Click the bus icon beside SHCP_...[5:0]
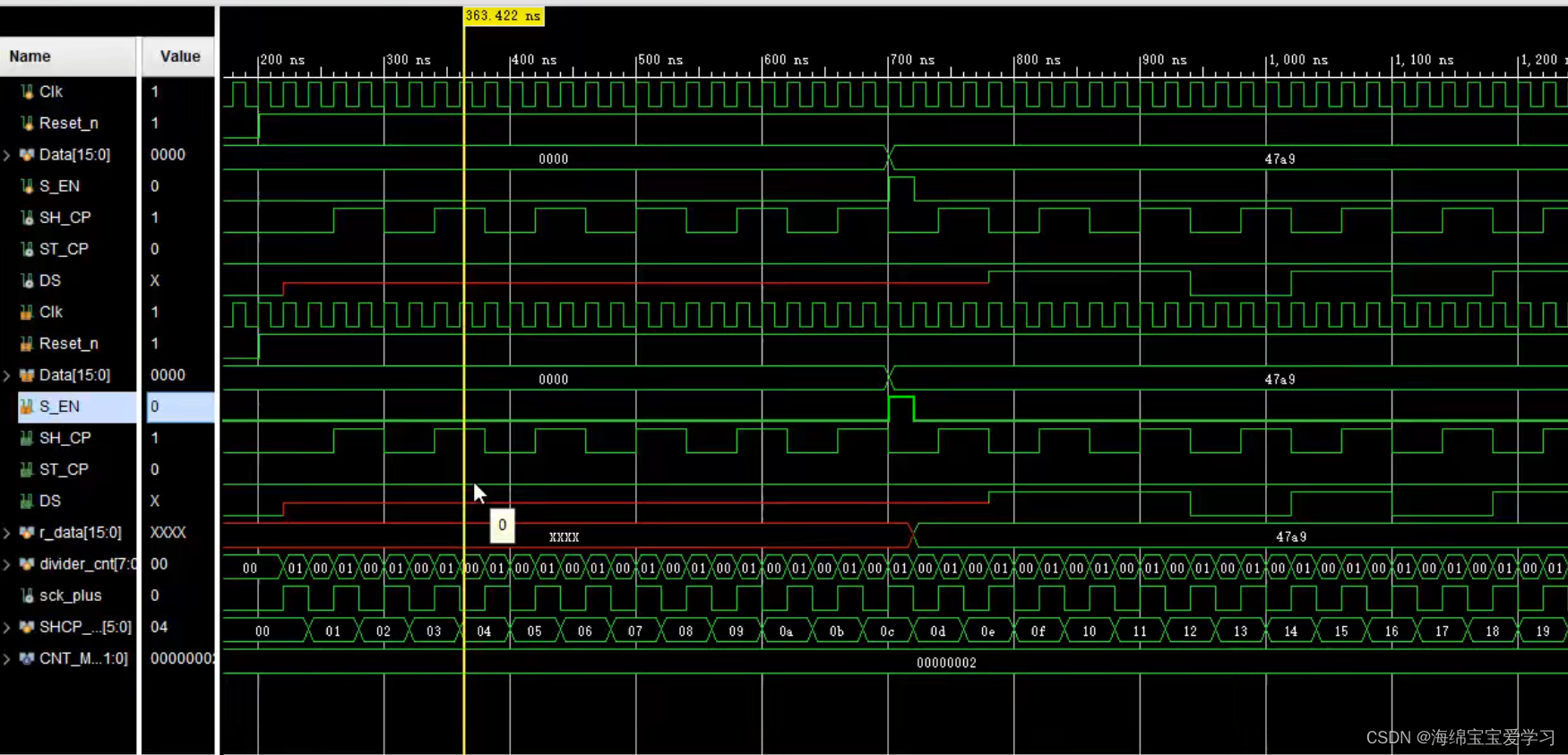 (27, 627)
